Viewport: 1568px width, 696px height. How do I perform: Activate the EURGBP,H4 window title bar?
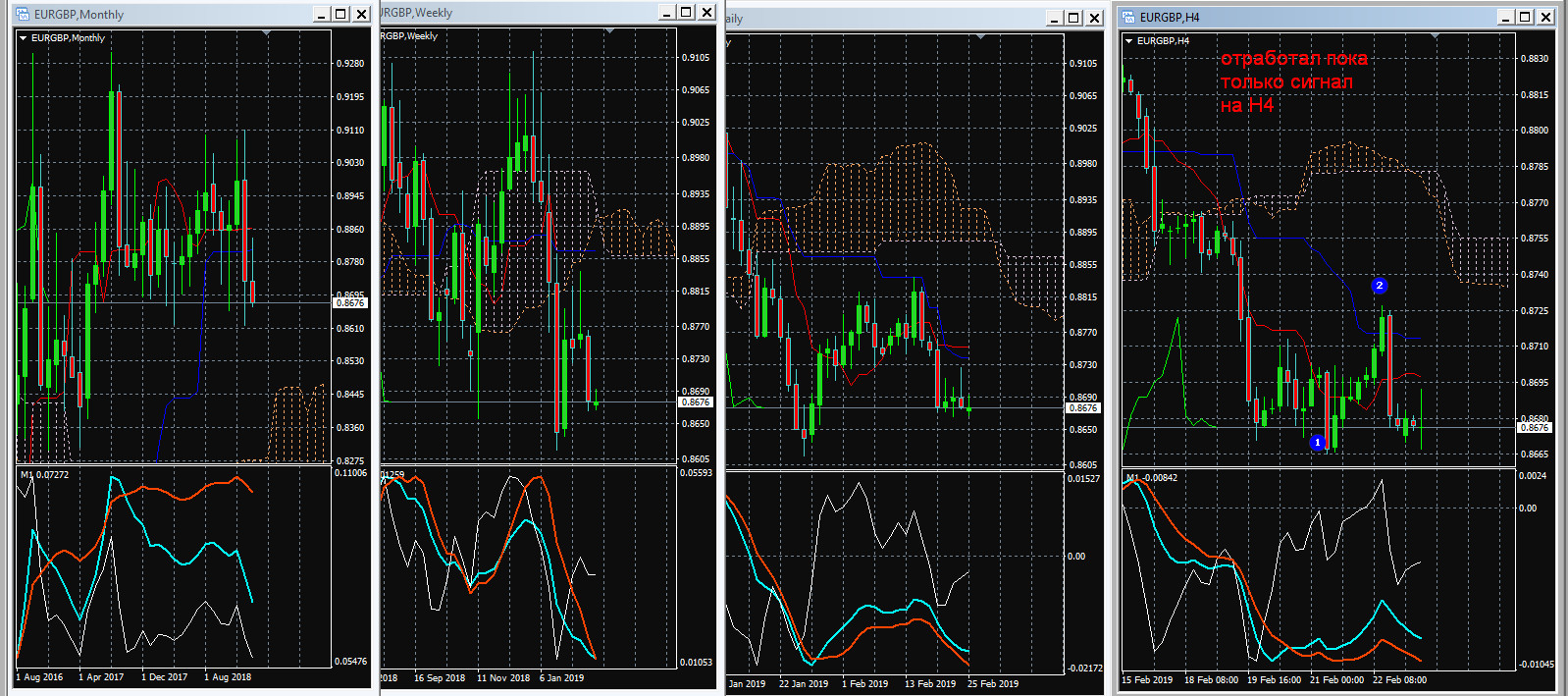(x=1325, y=17)
